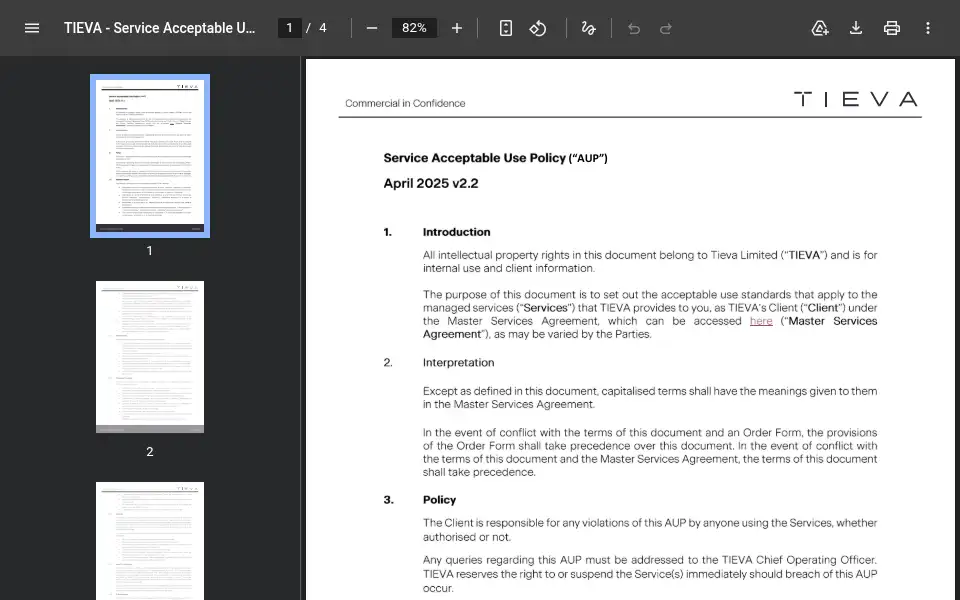Click the TIEVA logo in the page header

click(856, 99)
